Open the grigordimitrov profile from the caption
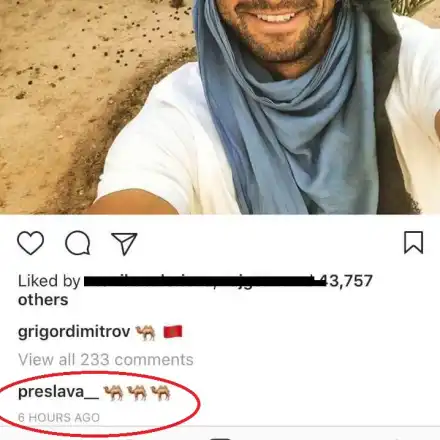The width and height of the screenshot is (440, 440). point(74,332)
